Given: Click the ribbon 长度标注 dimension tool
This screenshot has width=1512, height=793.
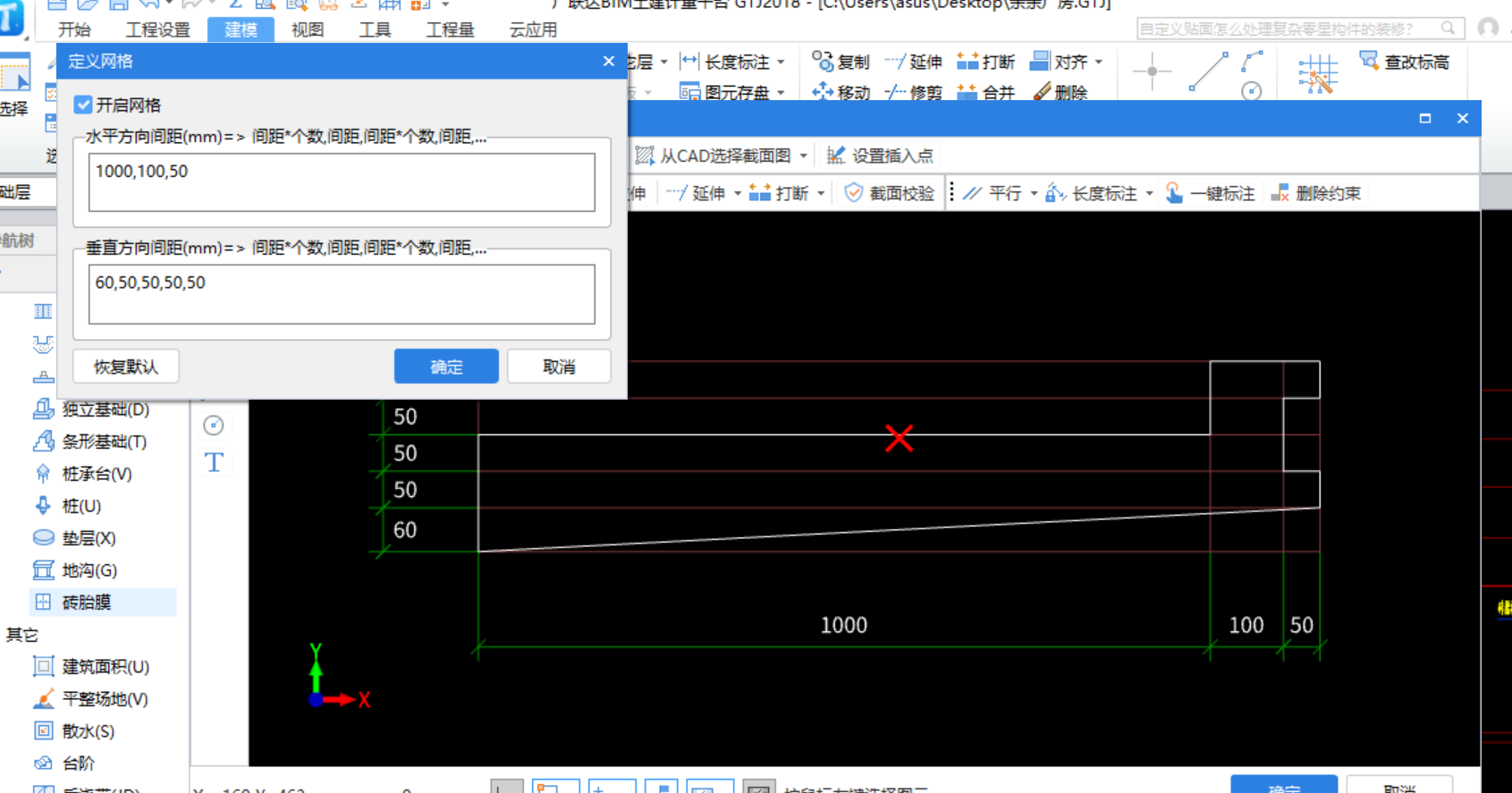Looking at the screenshot, I should pyautogui.click(x=725, y=62).
